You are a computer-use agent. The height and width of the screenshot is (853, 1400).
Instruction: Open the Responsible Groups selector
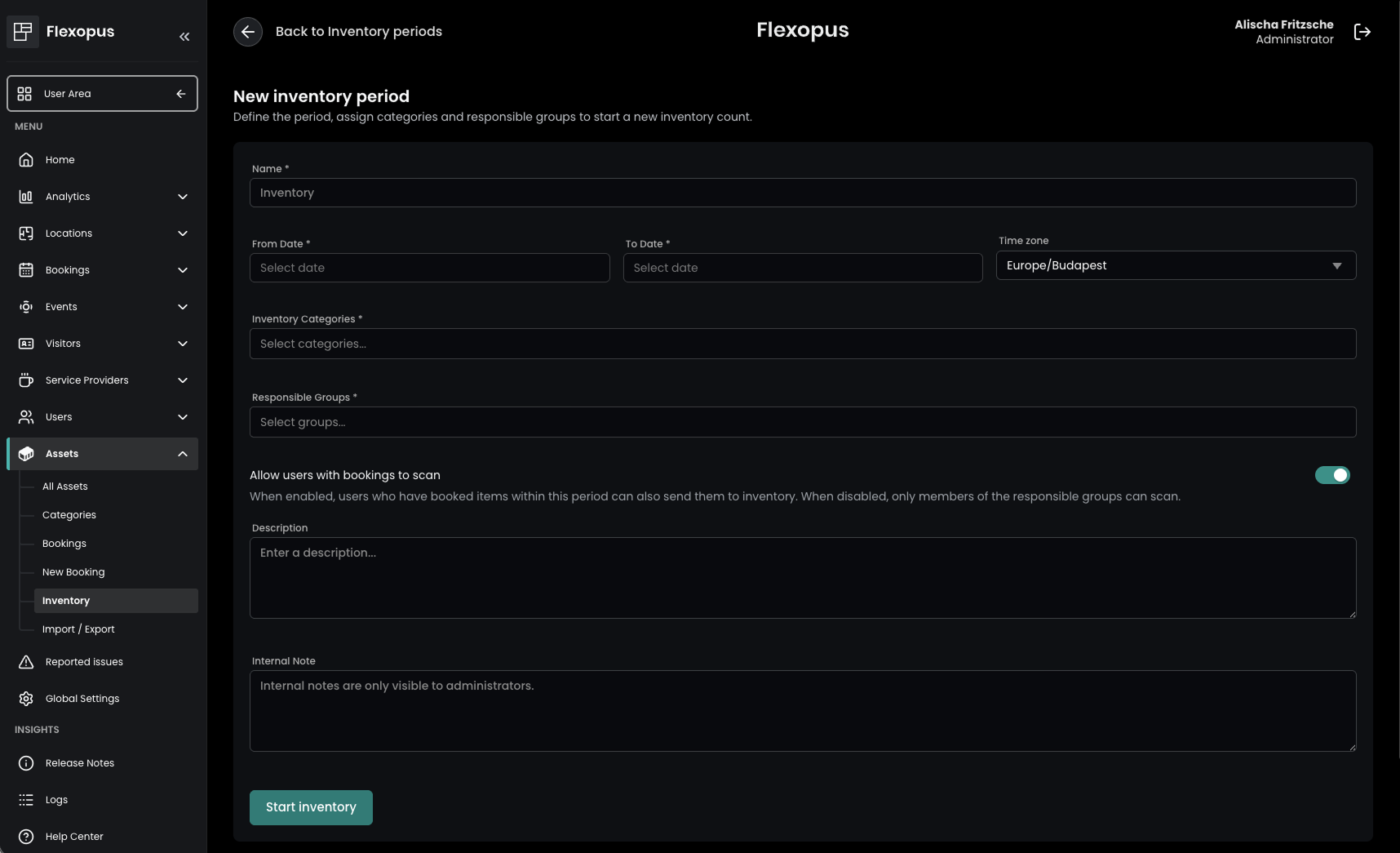[803, 422]
